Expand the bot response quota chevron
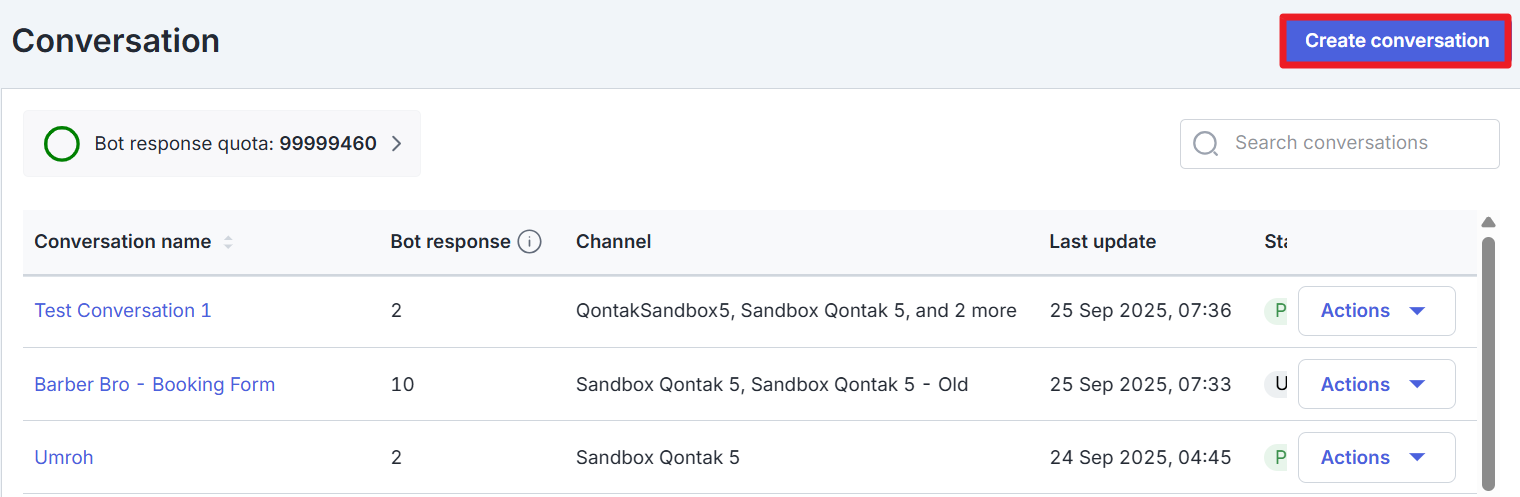The image size is (1520, 497). pyautogui.click(x=397, y=144)
